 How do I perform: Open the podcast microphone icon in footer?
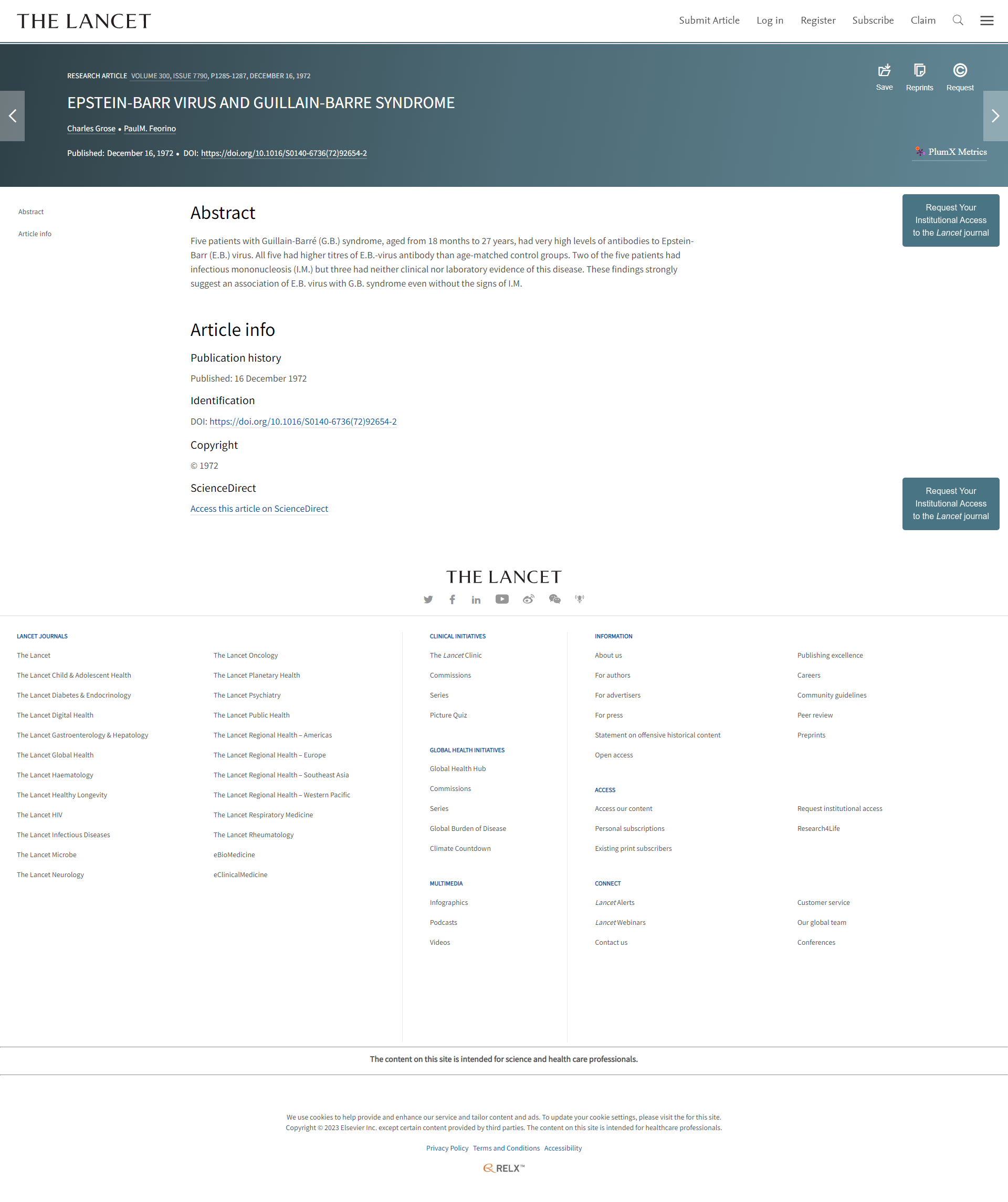(x=579, y=599)
